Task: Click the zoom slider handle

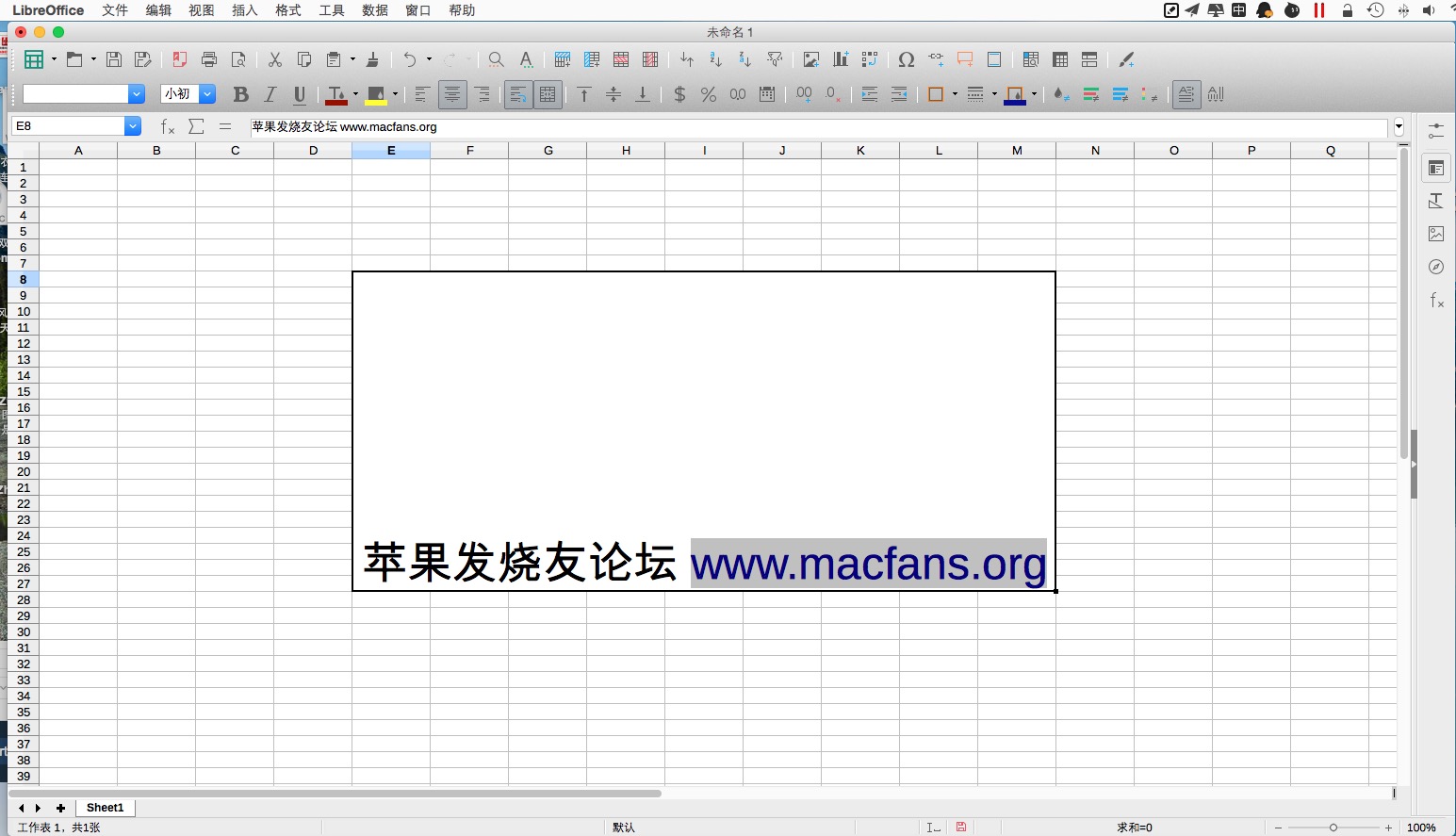Action: [x=1333, y=828]
